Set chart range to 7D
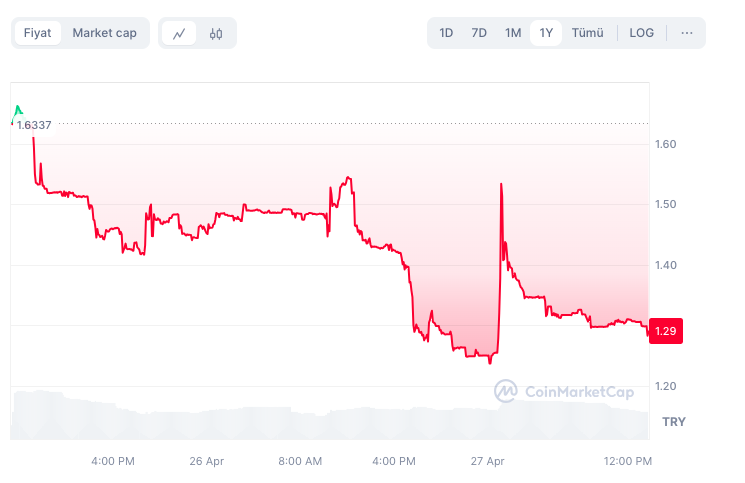The width and height of the screenshot is (745, 483). pyautogui.click(x=479, y=33)
